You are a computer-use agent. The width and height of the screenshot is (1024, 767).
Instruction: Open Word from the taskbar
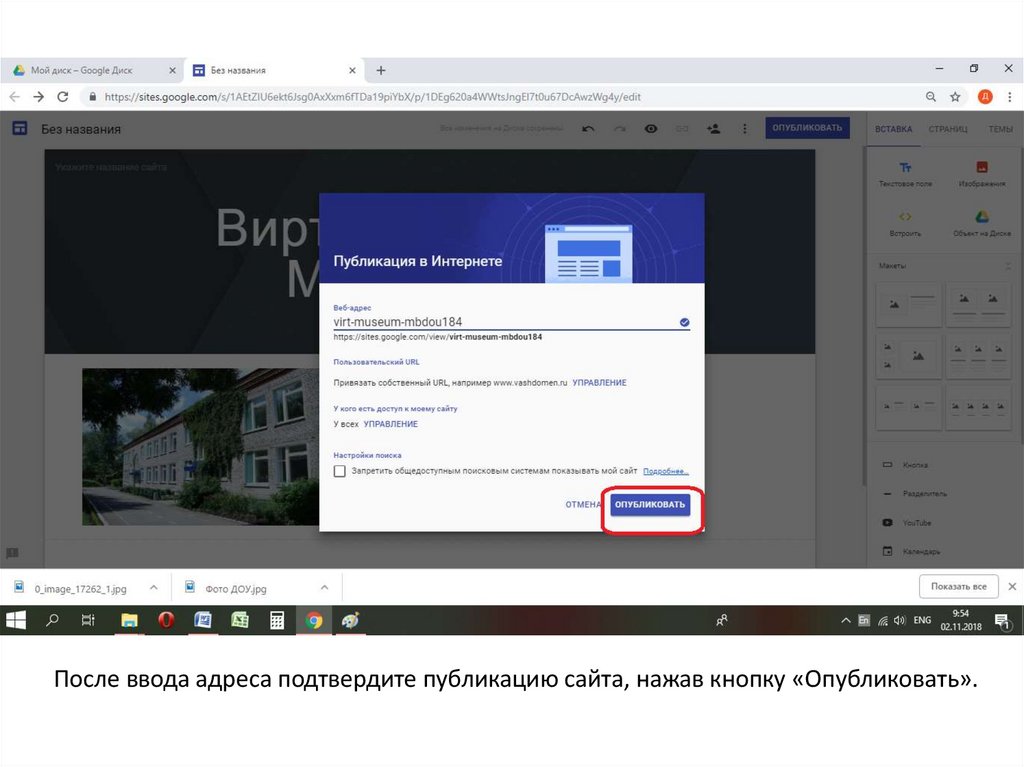tap(202, 620)
